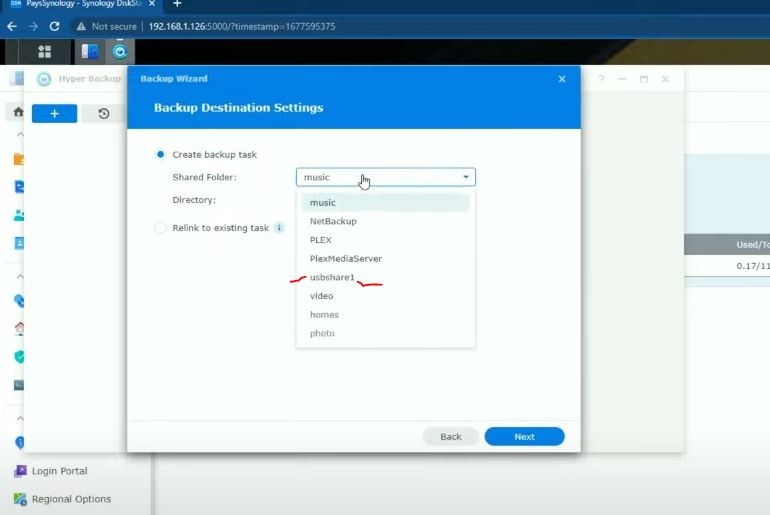Choose PlexMediaServer from the folder list

point(385,259)
